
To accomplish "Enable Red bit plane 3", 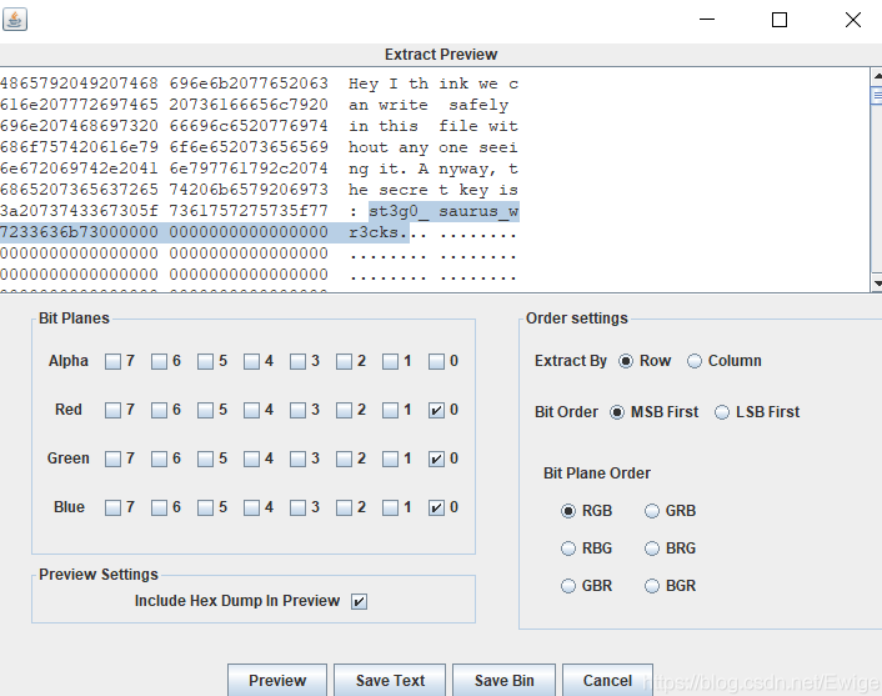I will tap(298, 410).
